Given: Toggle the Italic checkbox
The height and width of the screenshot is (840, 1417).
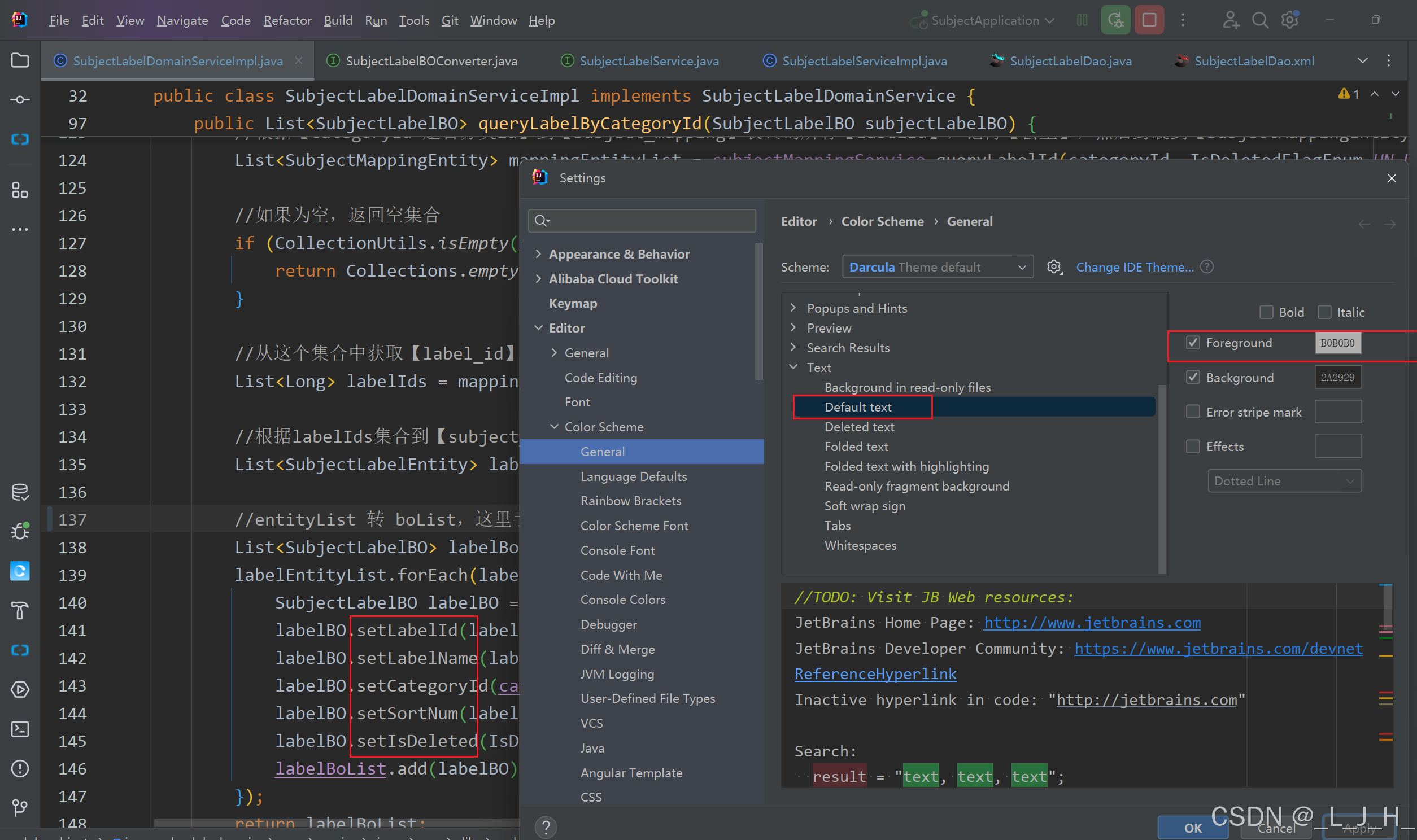Looking at the screenshot, I should [1324, 312].
